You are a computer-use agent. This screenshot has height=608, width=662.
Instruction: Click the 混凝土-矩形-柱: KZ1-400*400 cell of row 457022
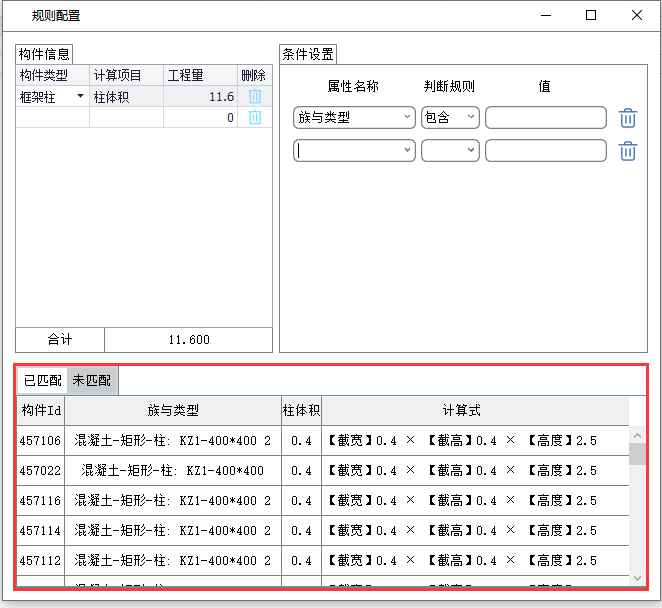pos(173,471)
